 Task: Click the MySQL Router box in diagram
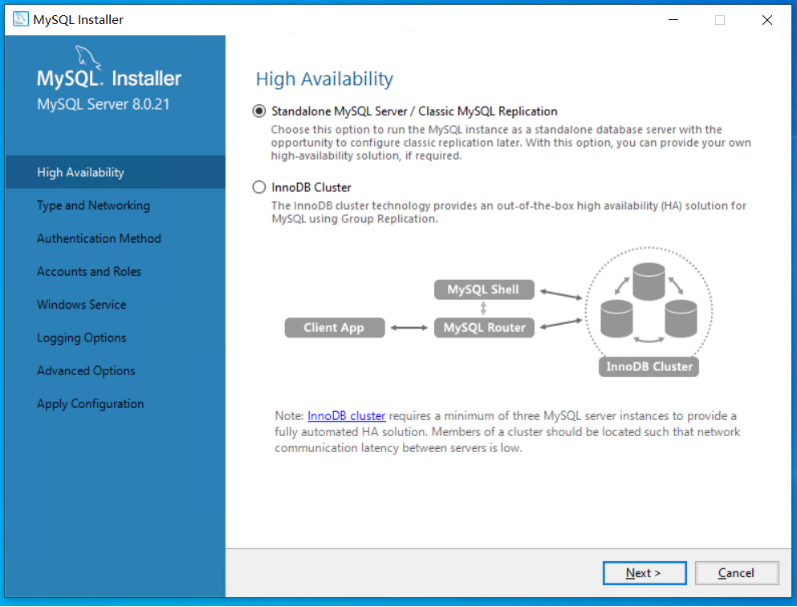click(484, 328)
